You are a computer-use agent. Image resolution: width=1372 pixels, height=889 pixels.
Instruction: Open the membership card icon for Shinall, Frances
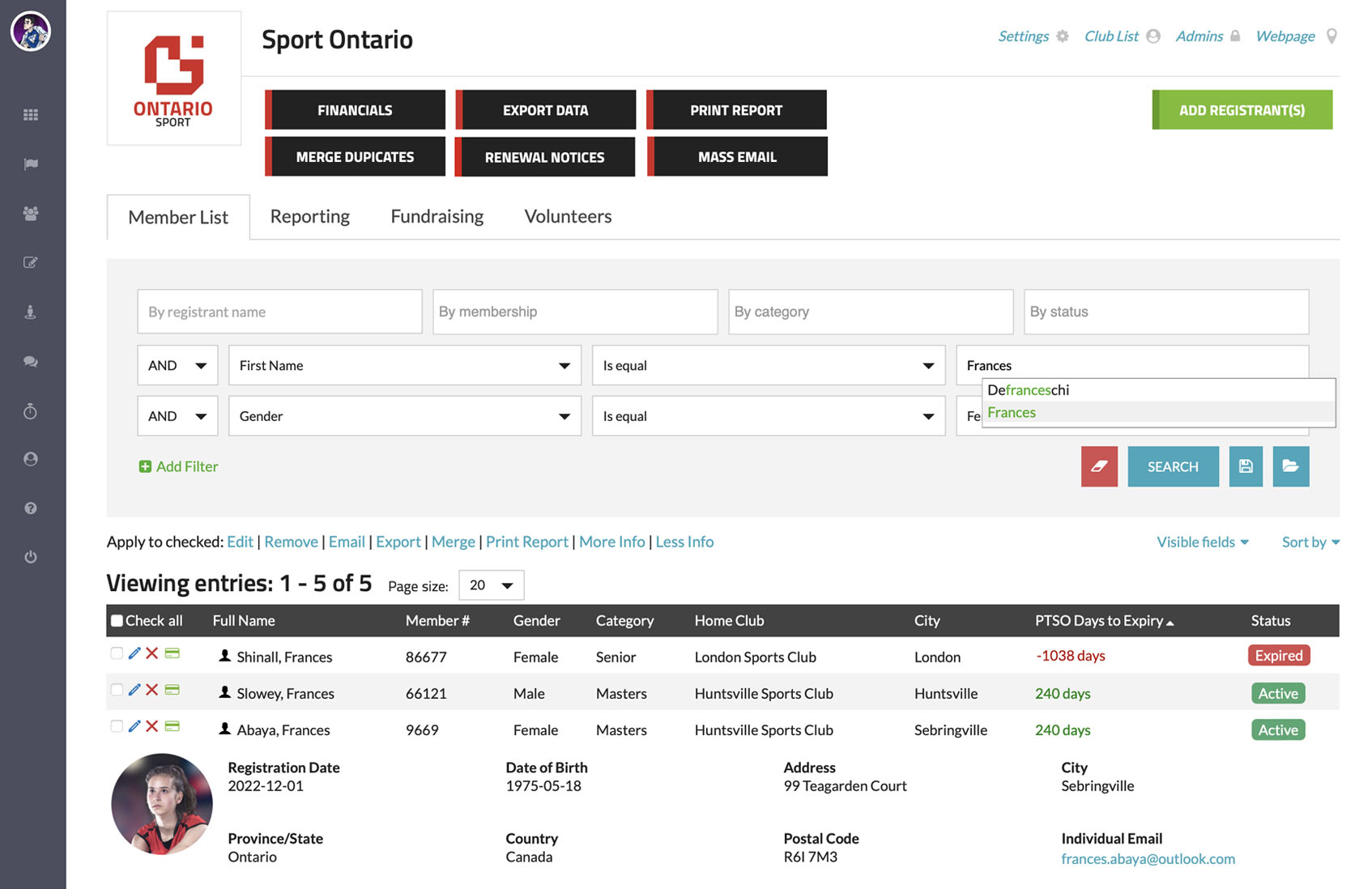(x=173, y=653)
